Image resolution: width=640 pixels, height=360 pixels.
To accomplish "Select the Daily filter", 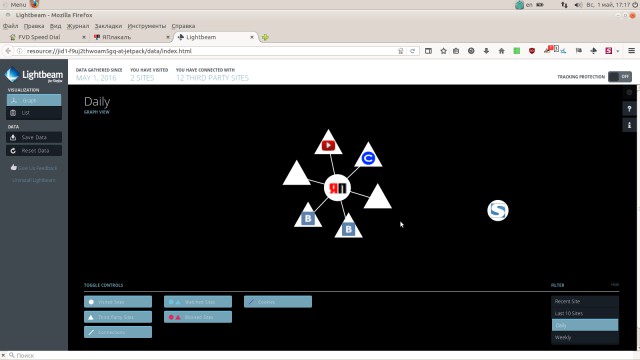I will tap(585, 325).
